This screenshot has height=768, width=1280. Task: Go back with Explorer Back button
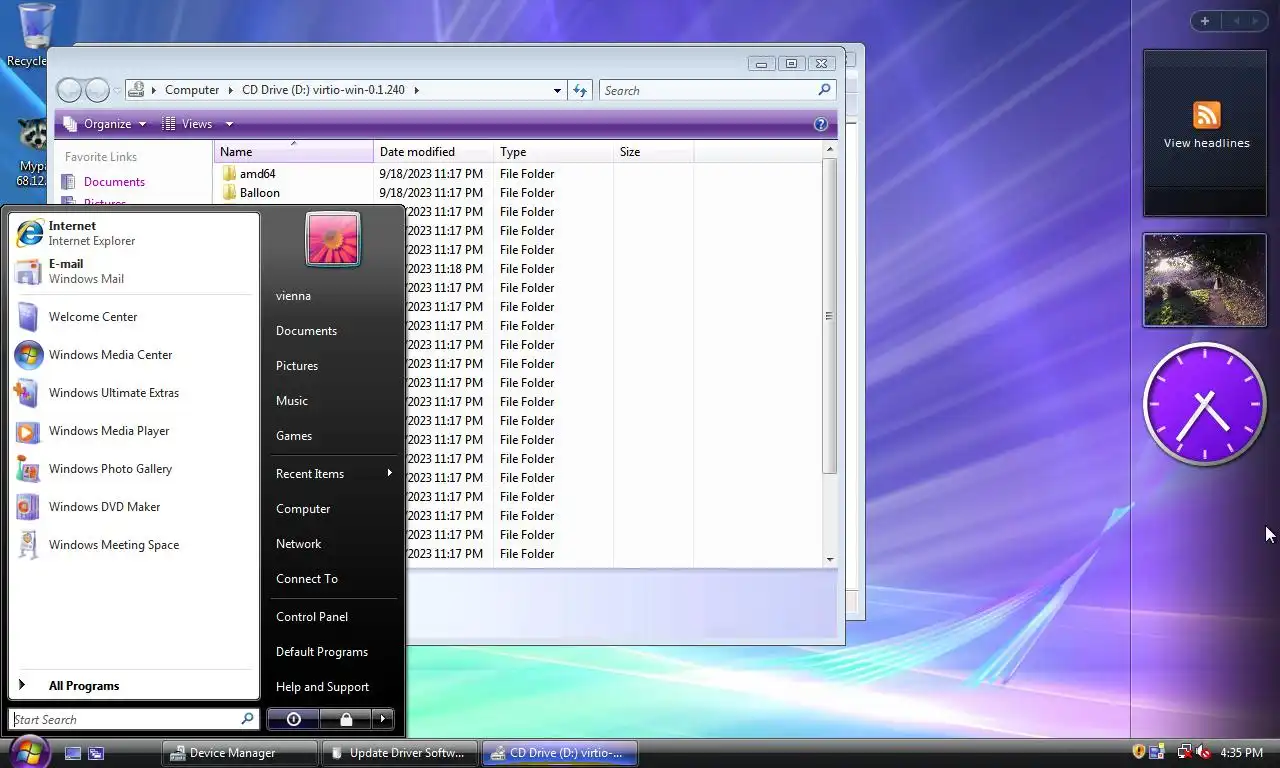click(x=69, y=90)
